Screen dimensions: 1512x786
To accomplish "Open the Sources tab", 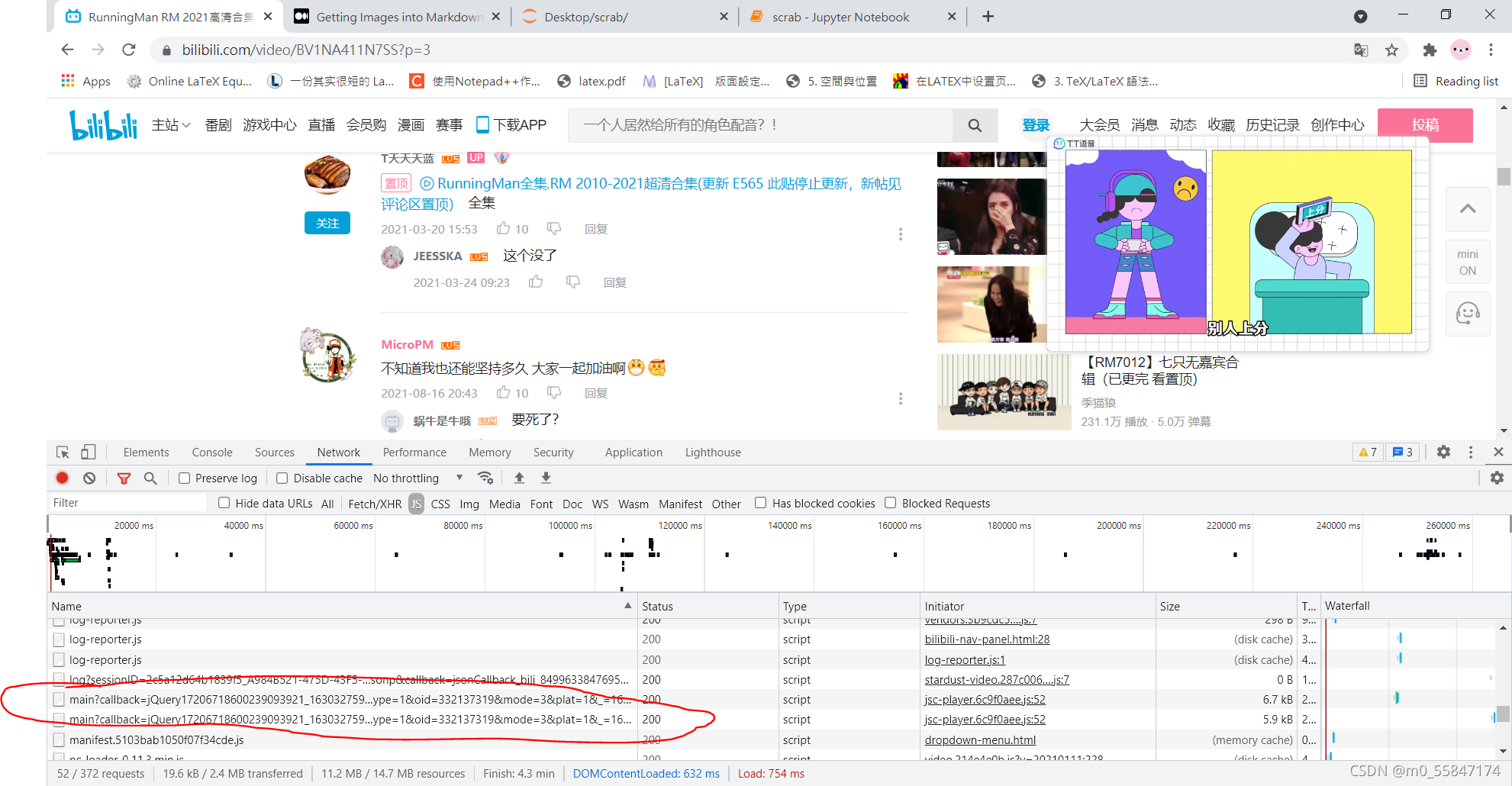I will click(275, 452).
